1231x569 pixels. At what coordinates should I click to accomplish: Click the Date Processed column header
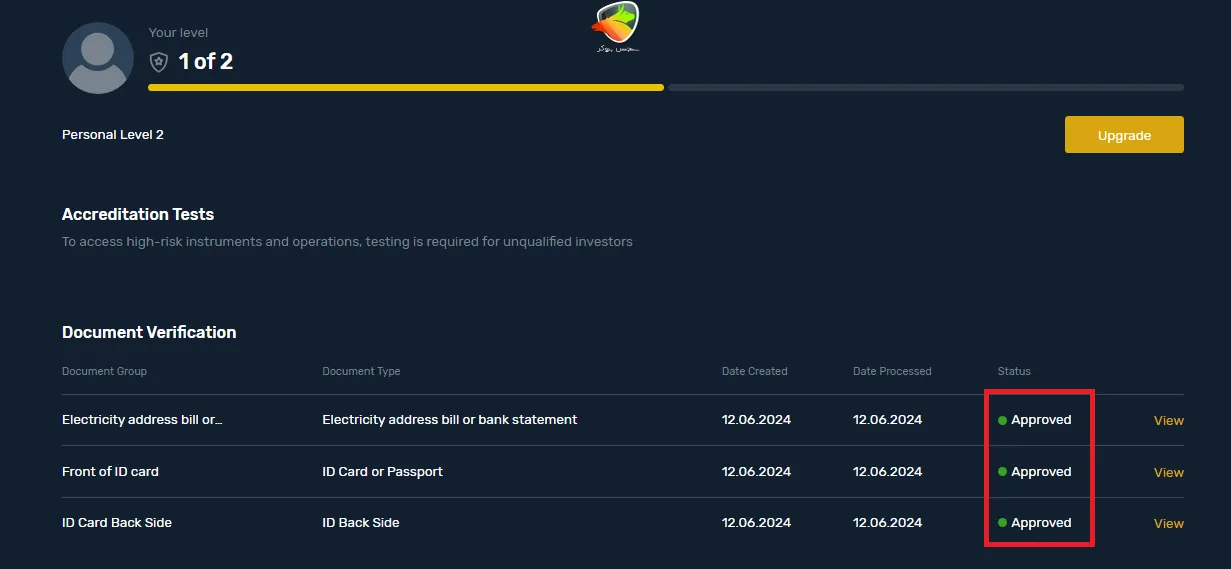tap(892, 372)
